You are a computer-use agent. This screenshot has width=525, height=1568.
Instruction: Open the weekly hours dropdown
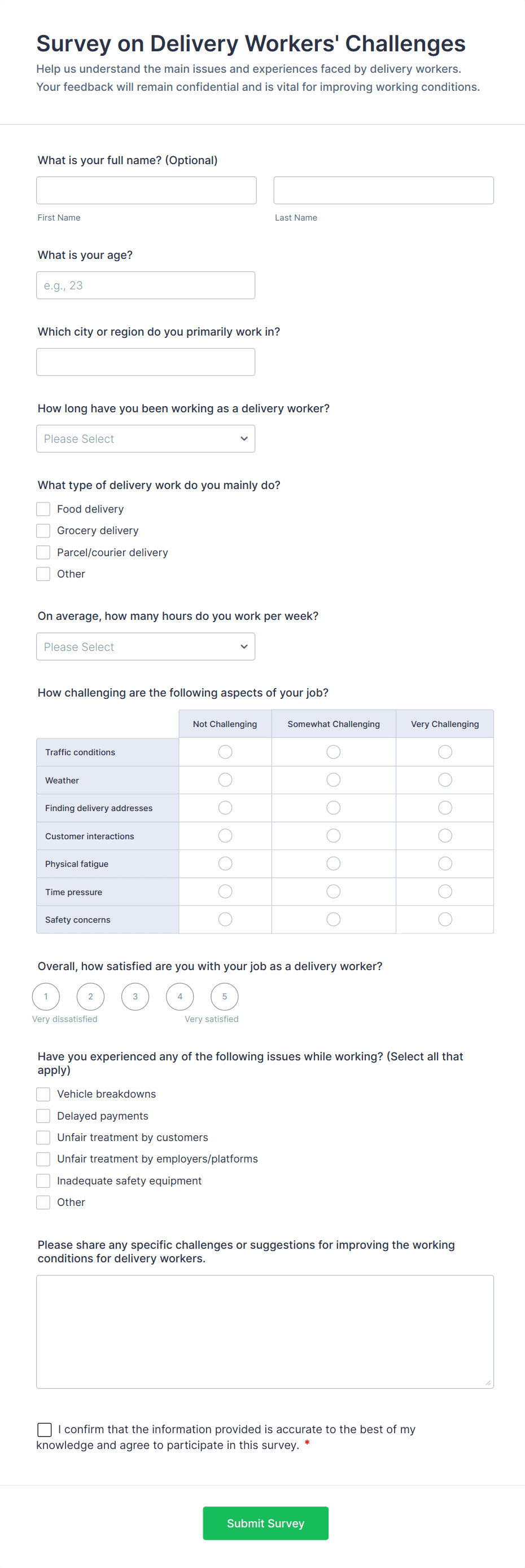point(146,646)
